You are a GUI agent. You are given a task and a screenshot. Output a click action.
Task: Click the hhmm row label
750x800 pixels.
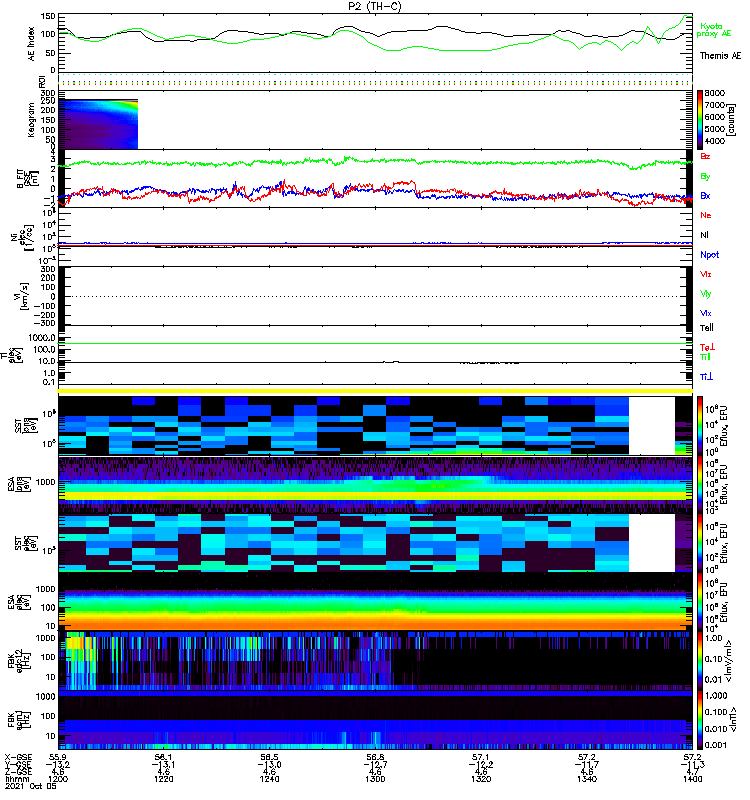click(x=17, y=779)
